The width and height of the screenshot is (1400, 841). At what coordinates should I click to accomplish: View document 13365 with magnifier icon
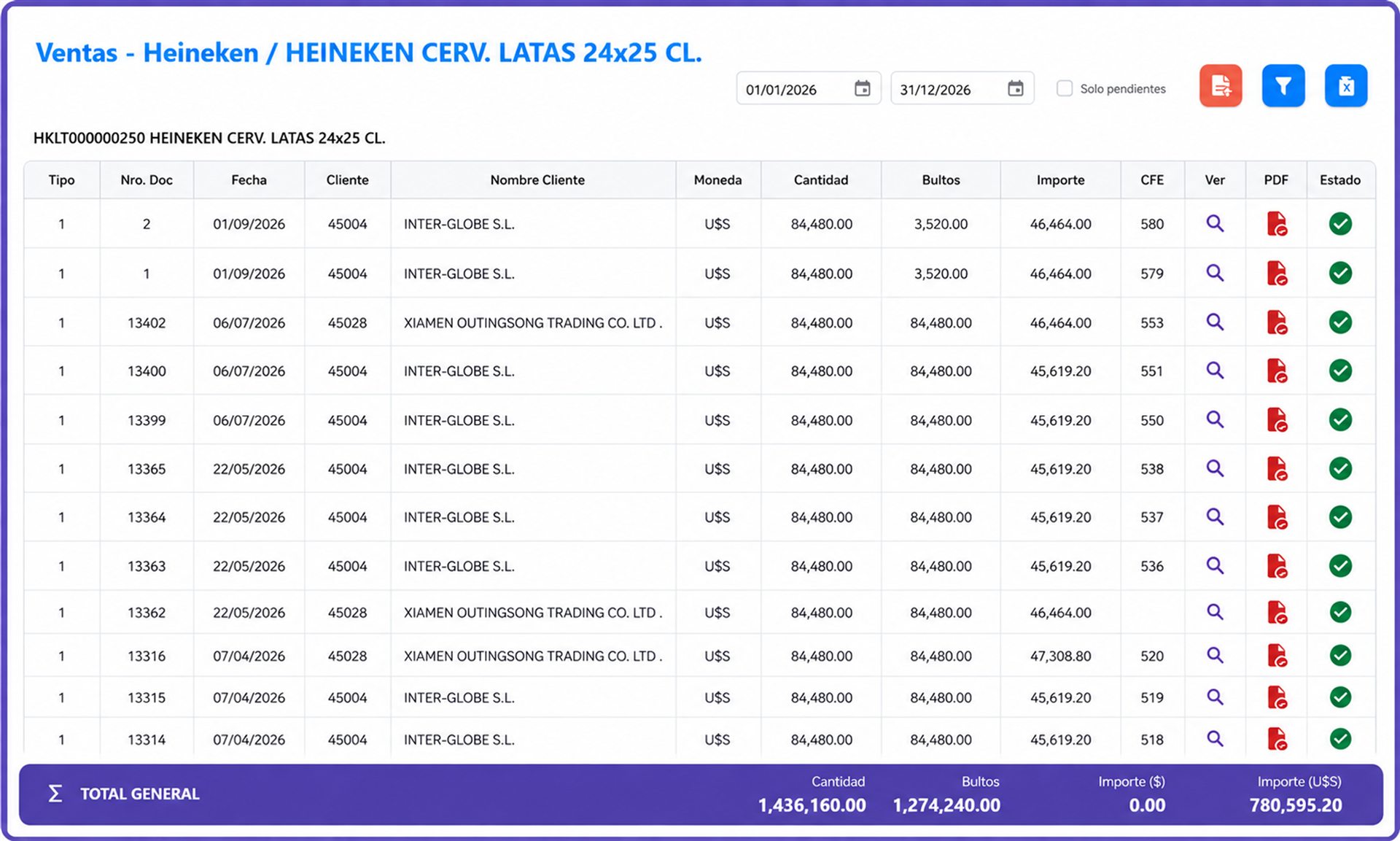pyautogui.click(x=1215, y=468)
